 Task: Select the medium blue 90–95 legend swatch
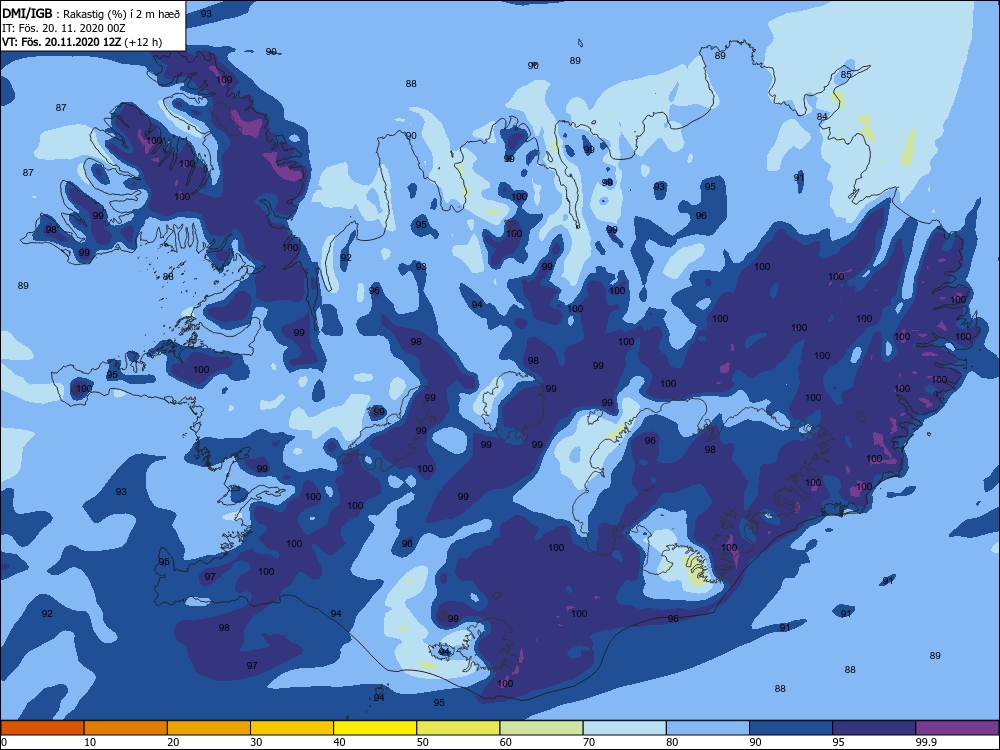point(791,728)
